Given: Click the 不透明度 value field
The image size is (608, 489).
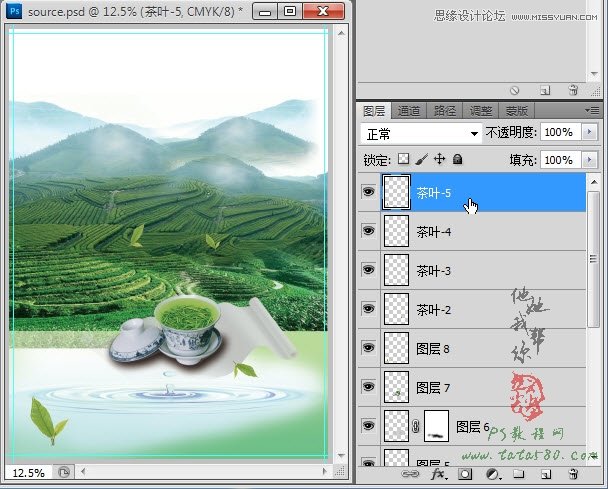Looking at the screenshot, I should coord(561,132).
